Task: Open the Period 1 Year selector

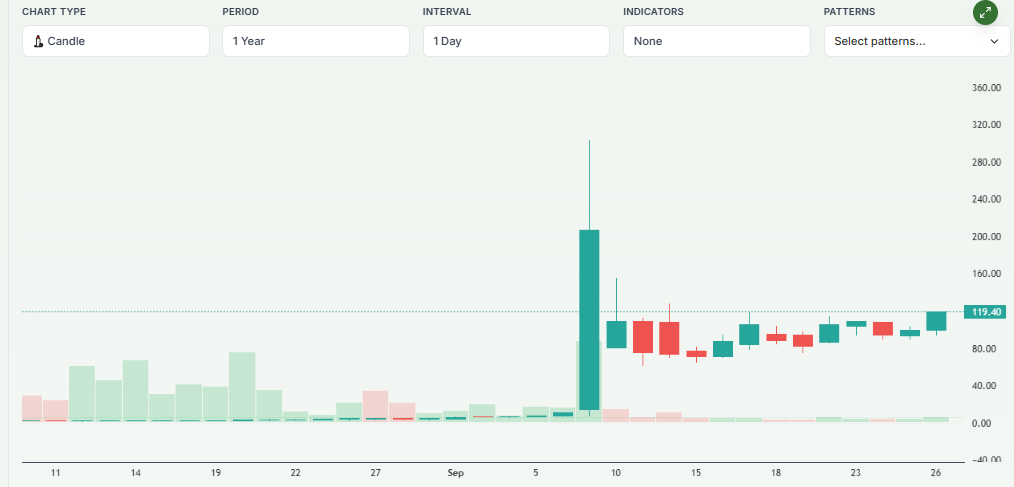Action: coord(315,41)
